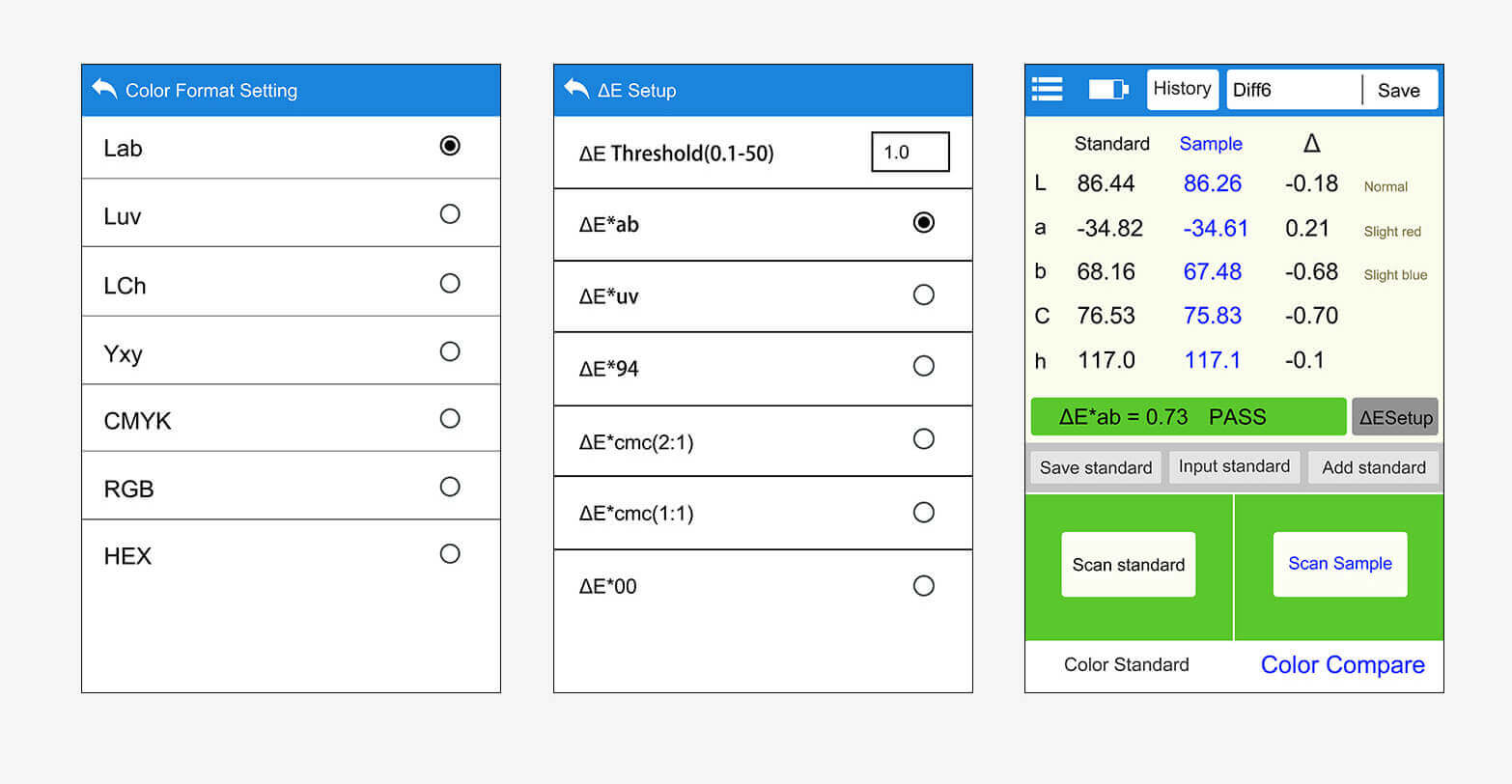This screenshot has width=1512, height=784.
Task: Choose the ΔE*ab formula
Action: pyautogui.click(x=763, y=224)
